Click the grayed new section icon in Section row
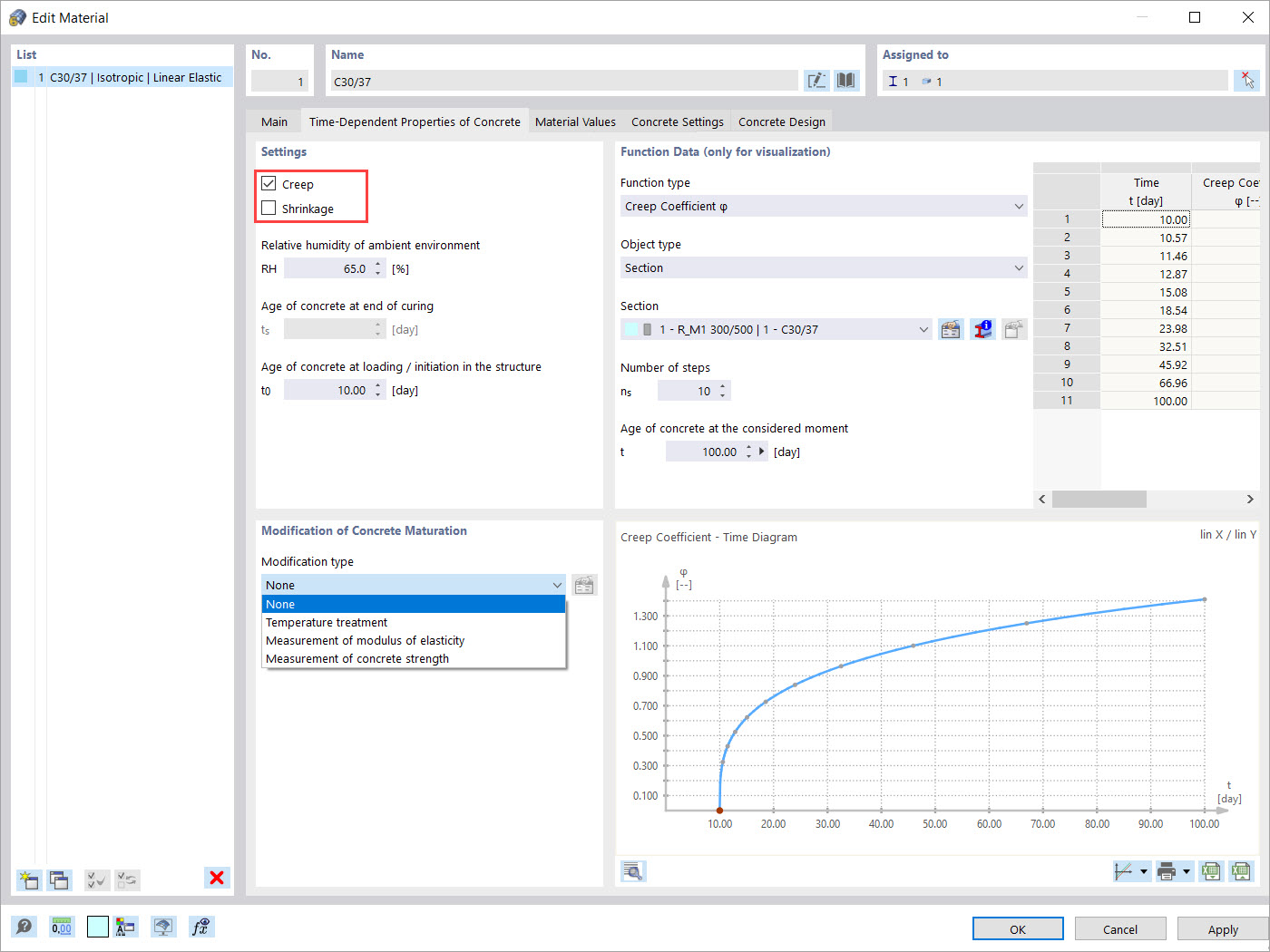This screenshot has height=952, width=1270. (1014, 329)
